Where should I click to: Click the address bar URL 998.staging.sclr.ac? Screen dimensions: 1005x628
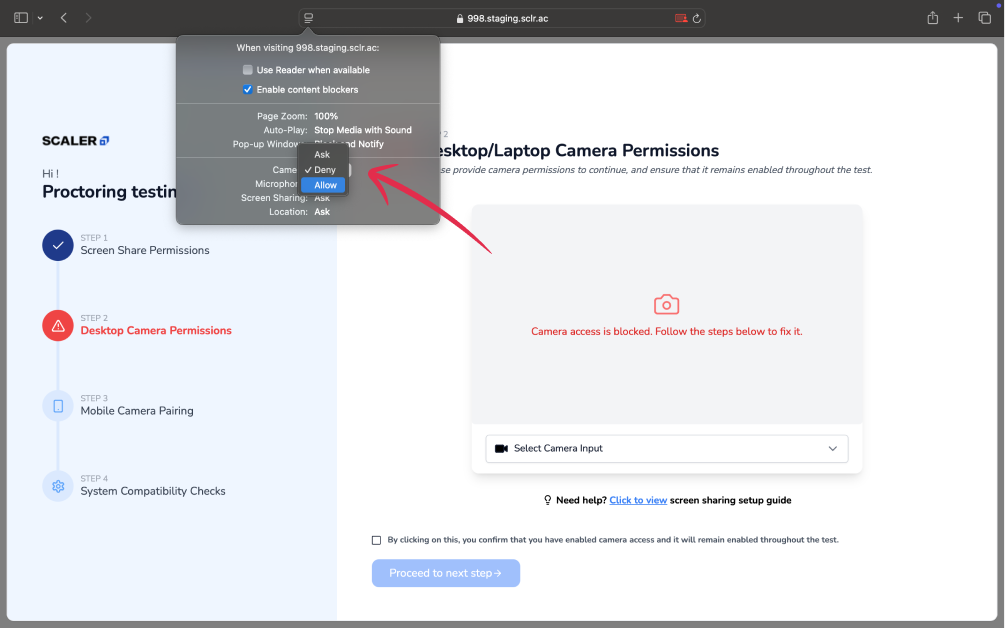pos(508,19)
